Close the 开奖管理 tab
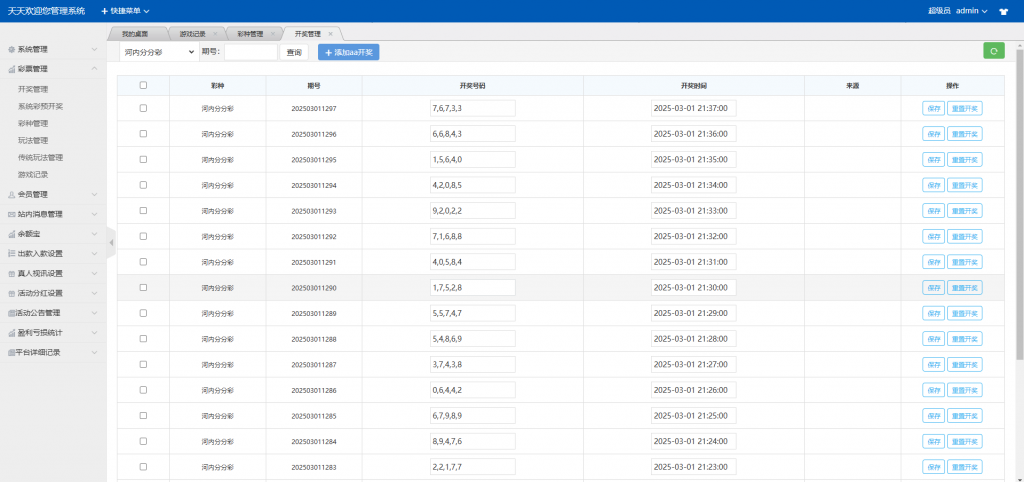1024x482 pixels. pyautogui.click(x=330, y=34)
